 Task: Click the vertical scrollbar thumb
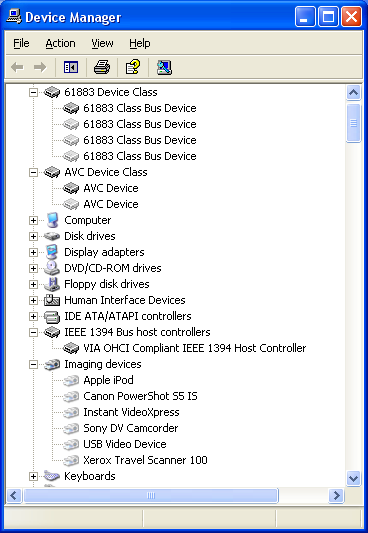click(x=353, y=123)
